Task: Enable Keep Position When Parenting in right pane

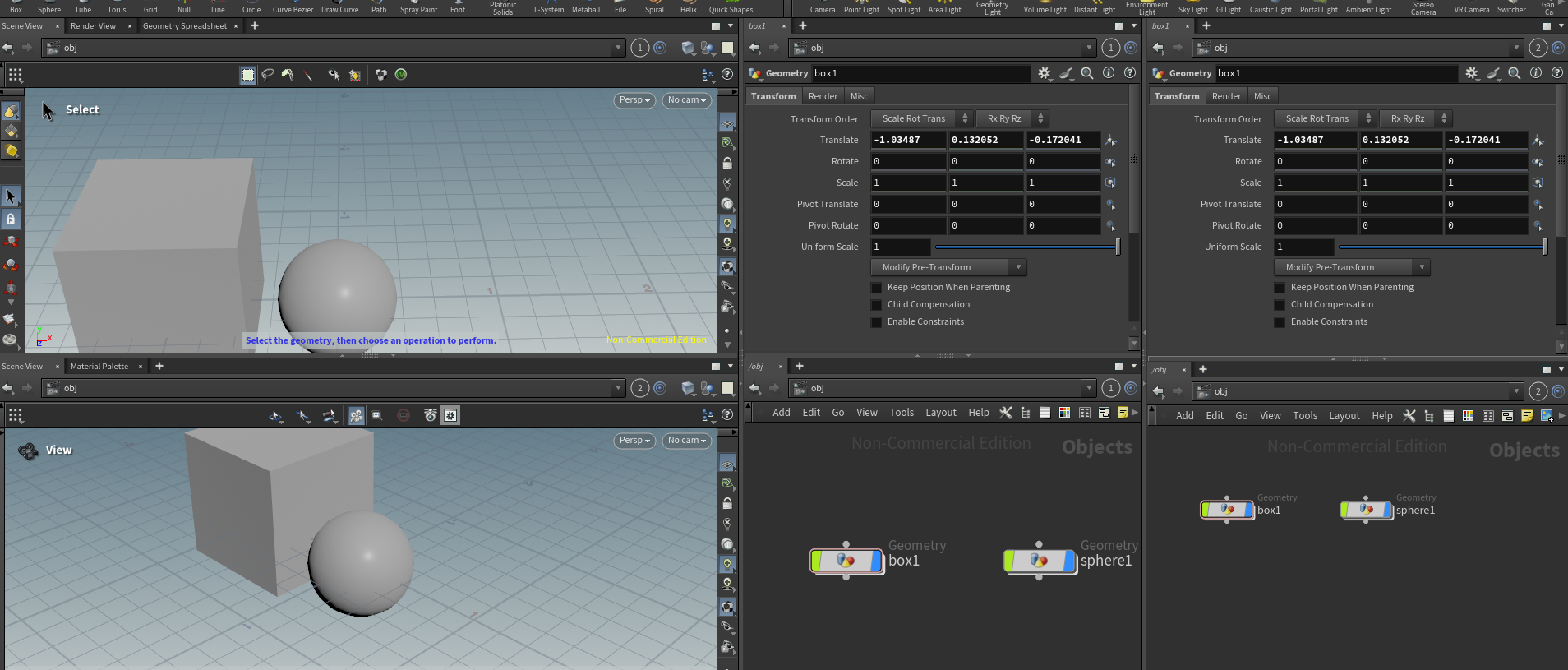Action: click(x=1280, y=288)
